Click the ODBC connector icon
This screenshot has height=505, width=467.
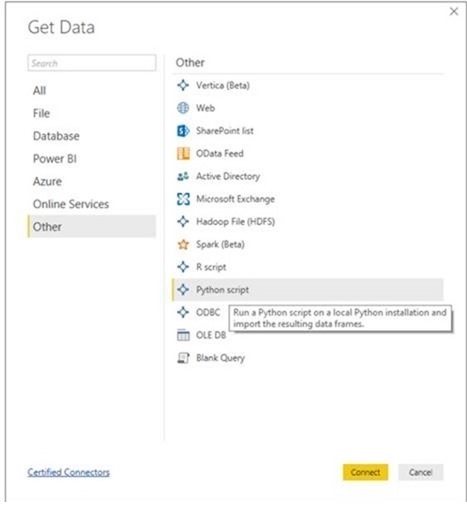tap(183, 312)
